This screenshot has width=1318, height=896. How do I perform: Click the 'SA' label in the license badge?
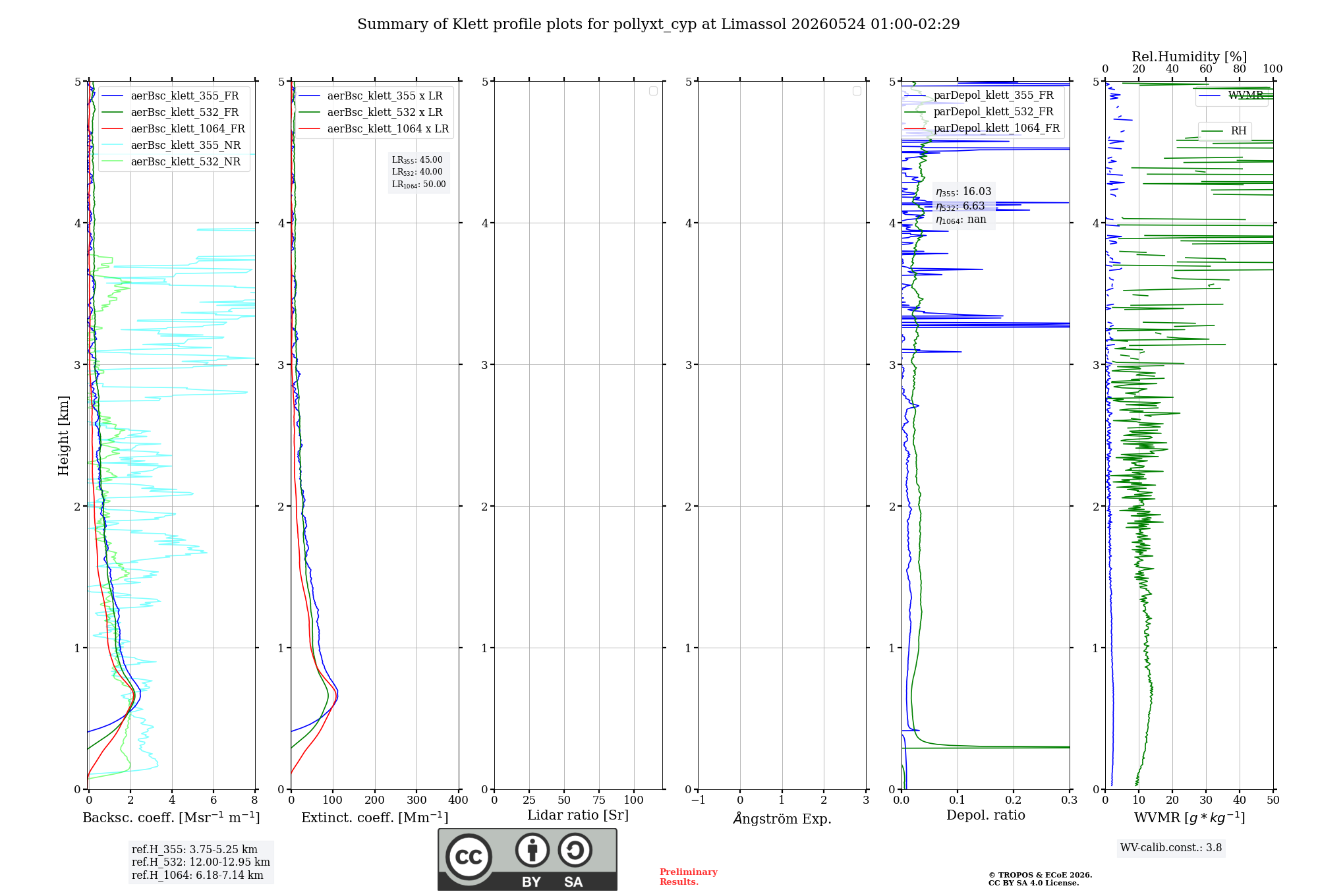pyautogui.click(x=573, y=882)
